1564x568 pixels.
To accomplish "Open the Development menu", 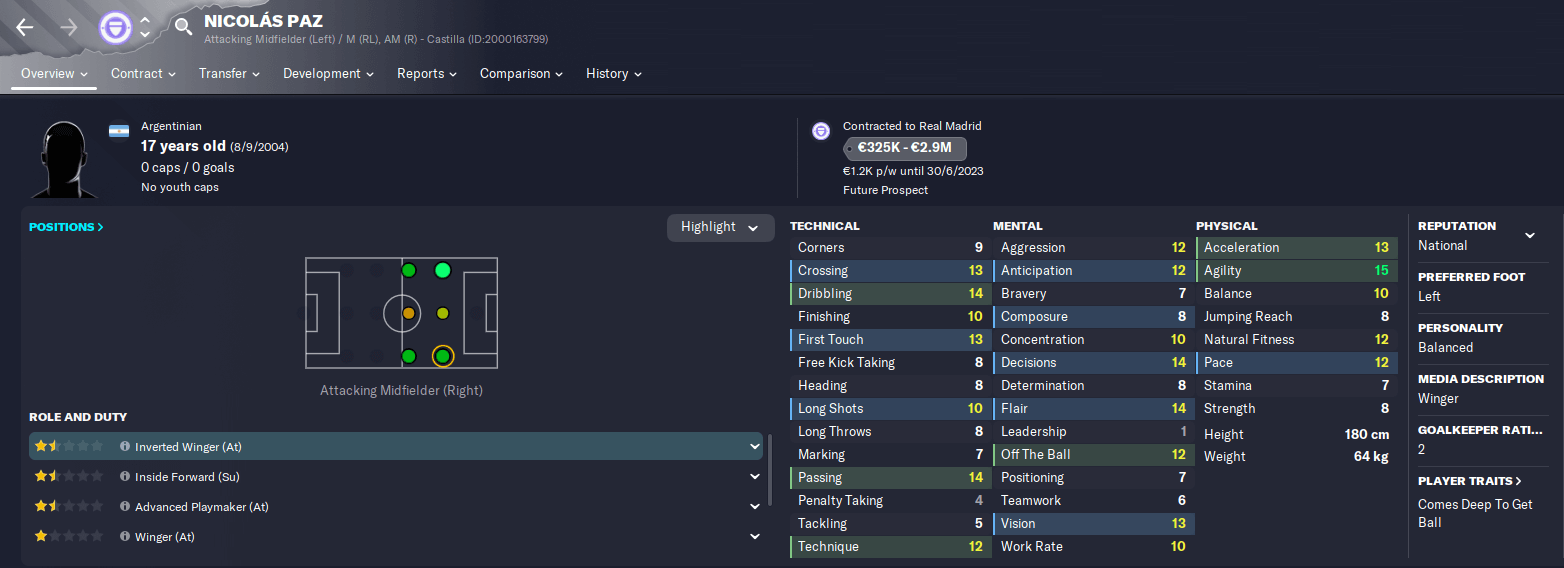I will 328,74.
